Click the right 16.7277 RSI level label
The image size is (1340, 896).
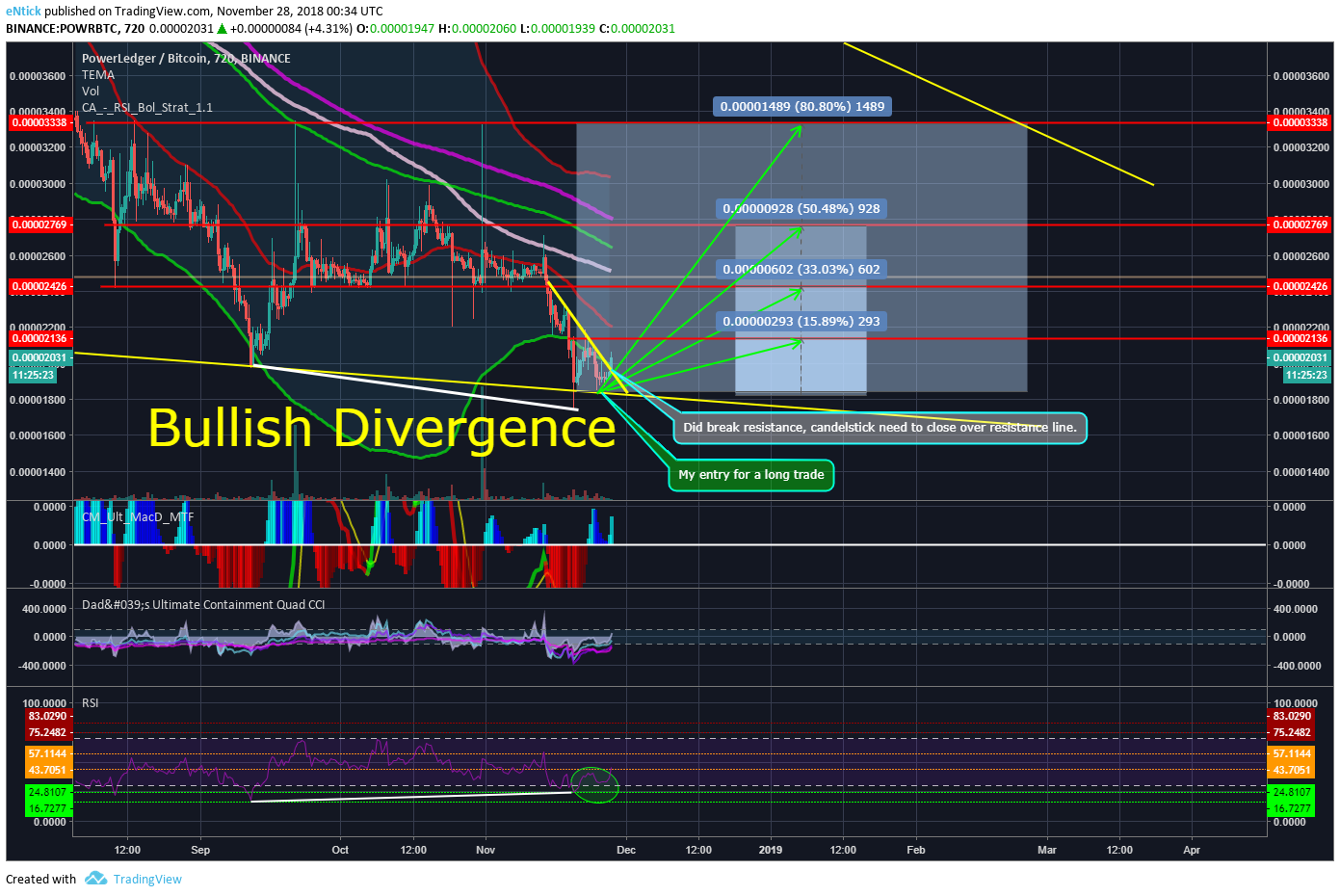tap(1291, 808)
